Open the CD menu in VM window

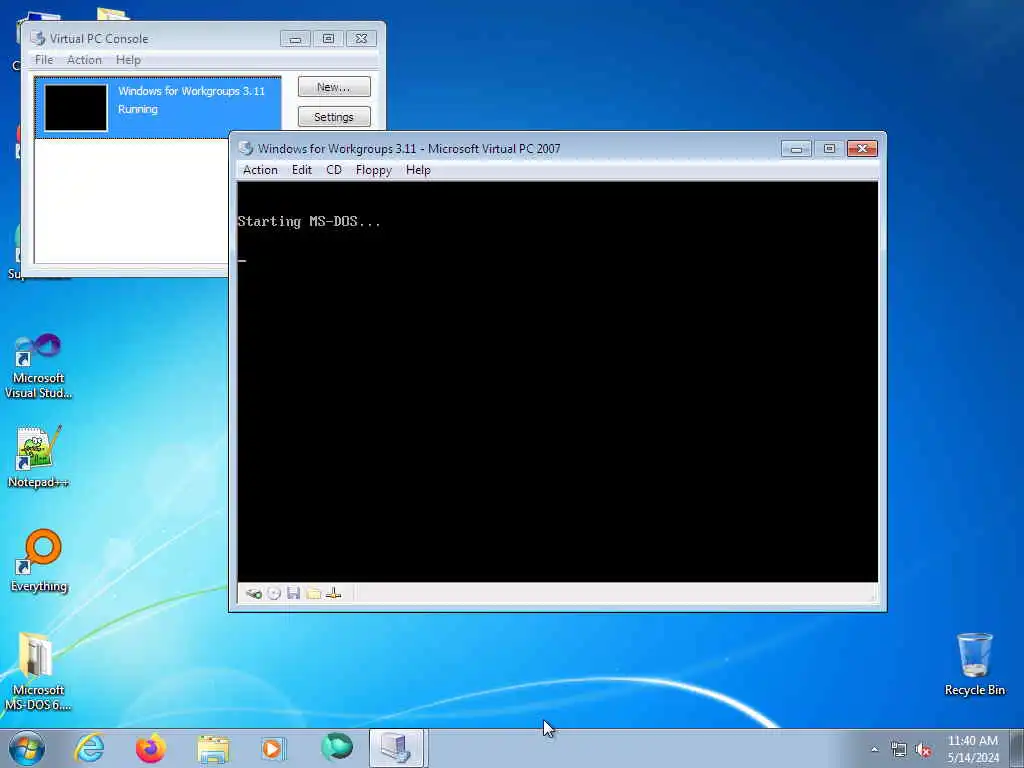click(334, 170)
